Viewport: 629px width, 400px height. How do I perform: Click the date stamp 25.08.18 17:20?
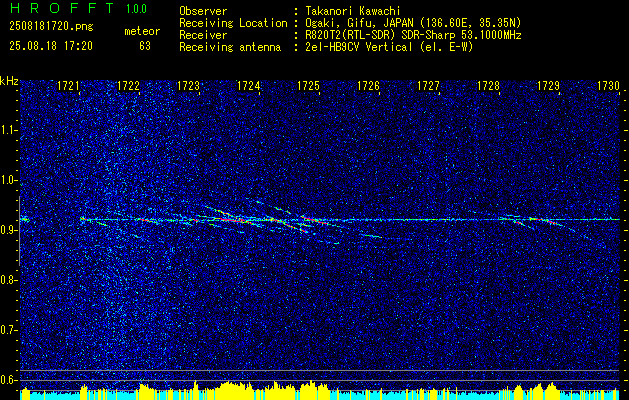point(51,46)
